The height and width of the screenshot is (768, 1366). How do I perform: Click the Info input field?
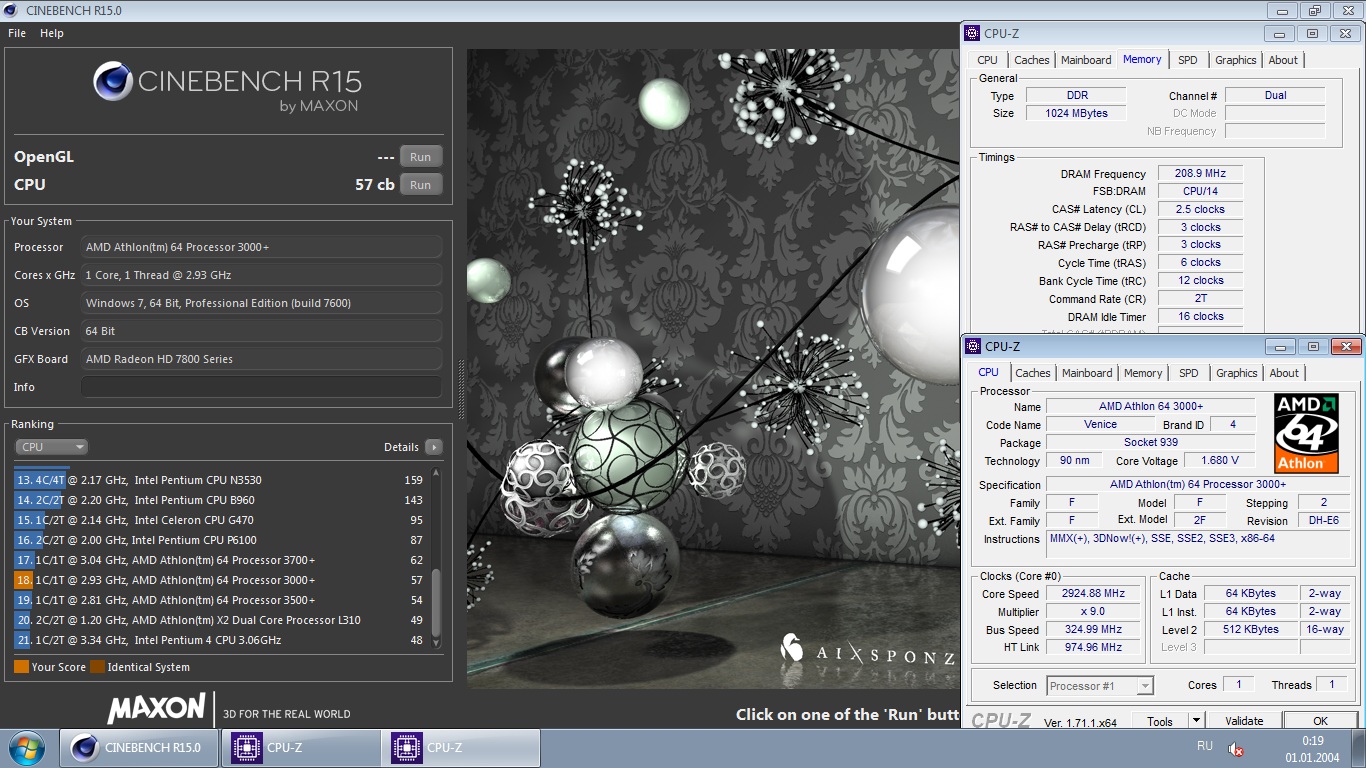point(261,387)
